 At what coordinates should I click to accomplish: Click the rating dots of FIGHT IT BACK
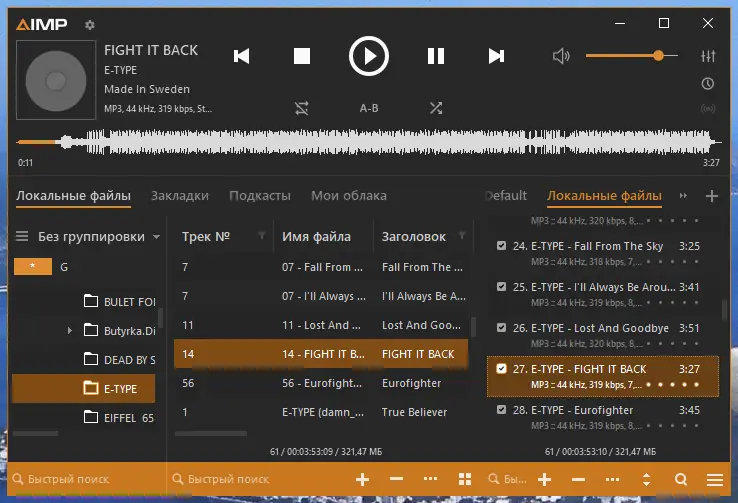pyautogui.click(x=673, y=384)
